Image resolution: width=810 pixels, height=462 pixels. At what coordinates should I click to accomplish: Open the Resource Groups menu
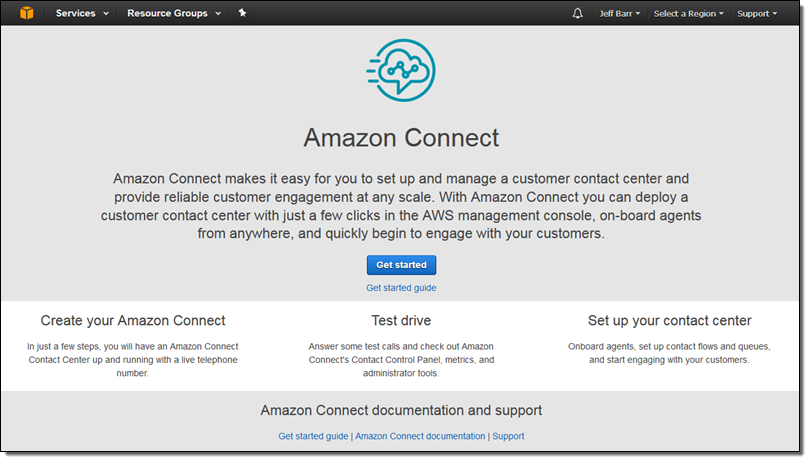point(173,13)
